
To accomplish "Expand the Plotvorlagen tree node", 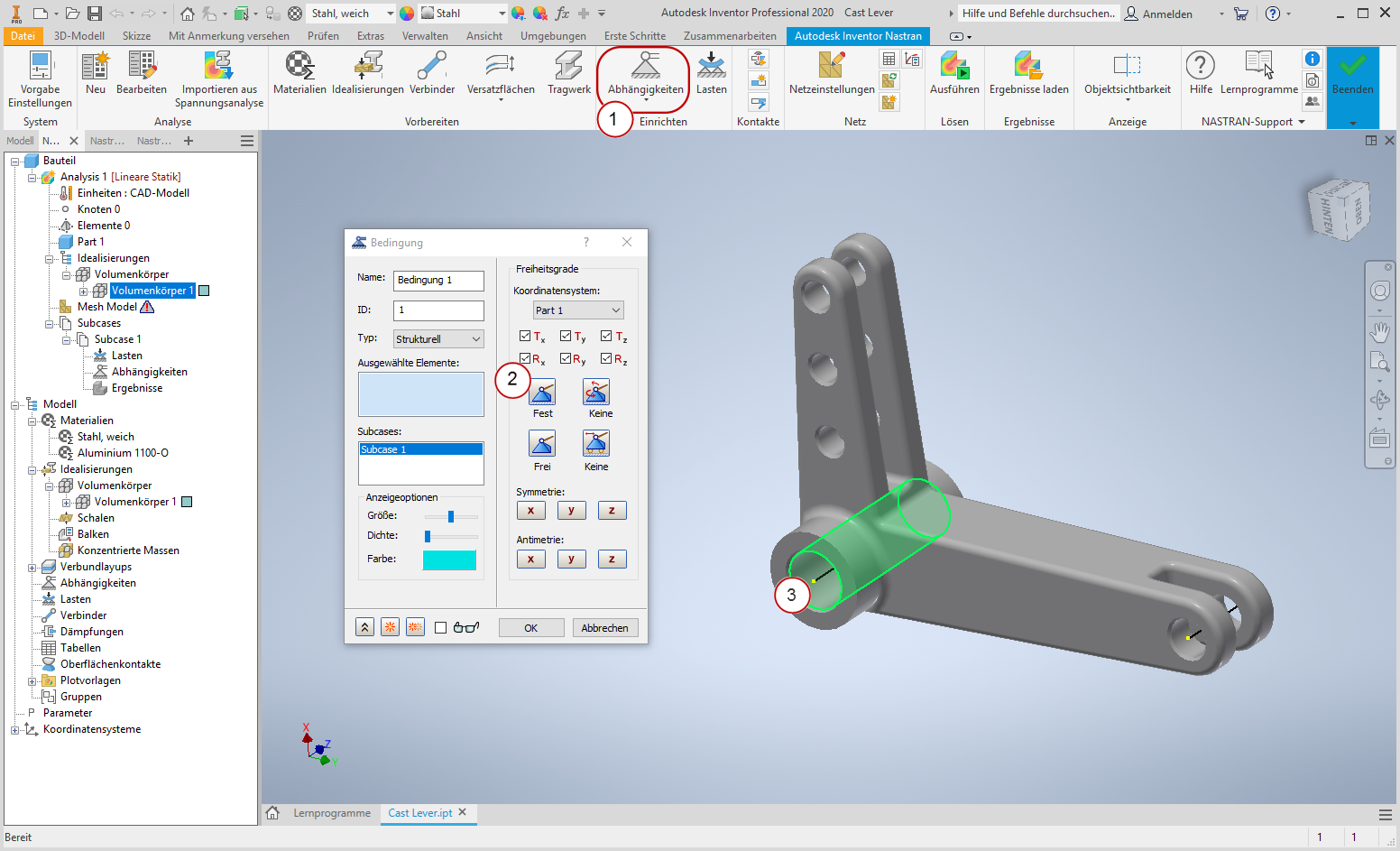I will pyautogui.click(x=32, y=680).
